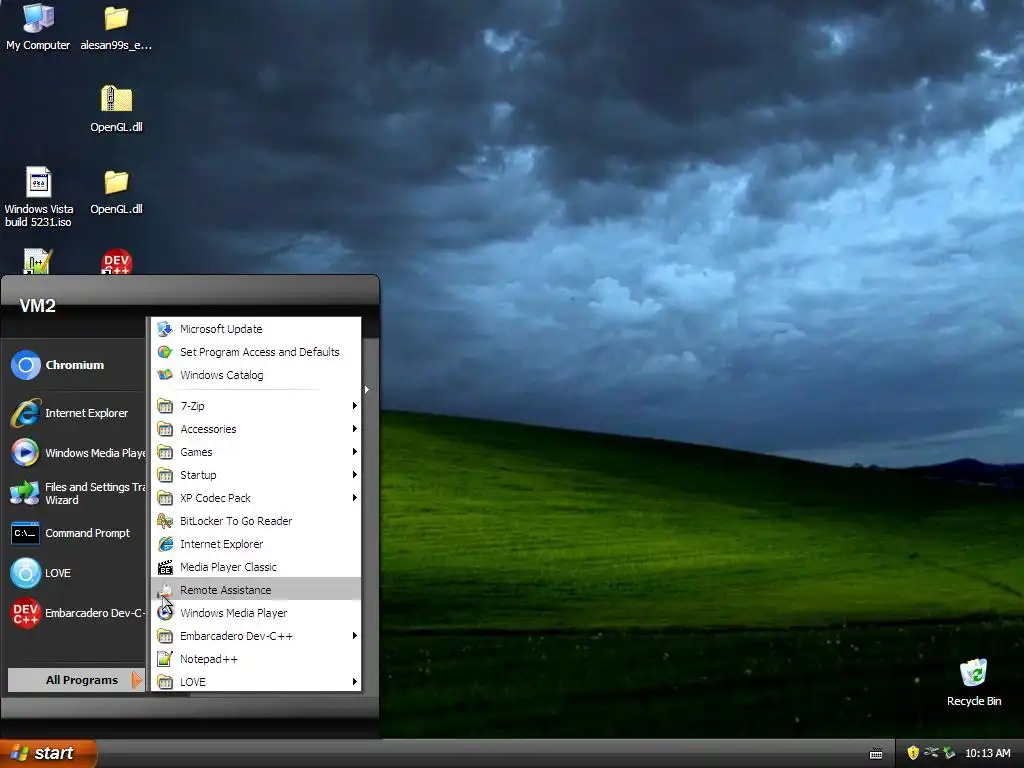This screenshot has height=768, width=1024.
Task: Launch Chromium from the Start menu
Action: pyautogui.click(x=75, y=365)
